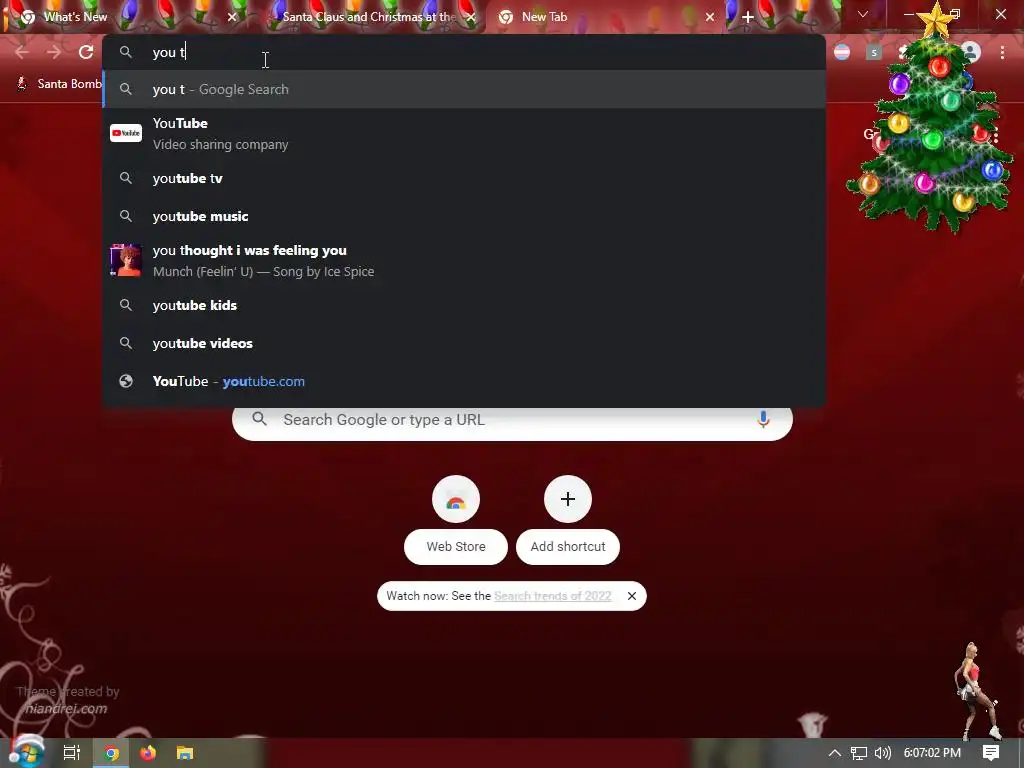
Task: Open Task View on the taskbar
Action: coord(71,753)
